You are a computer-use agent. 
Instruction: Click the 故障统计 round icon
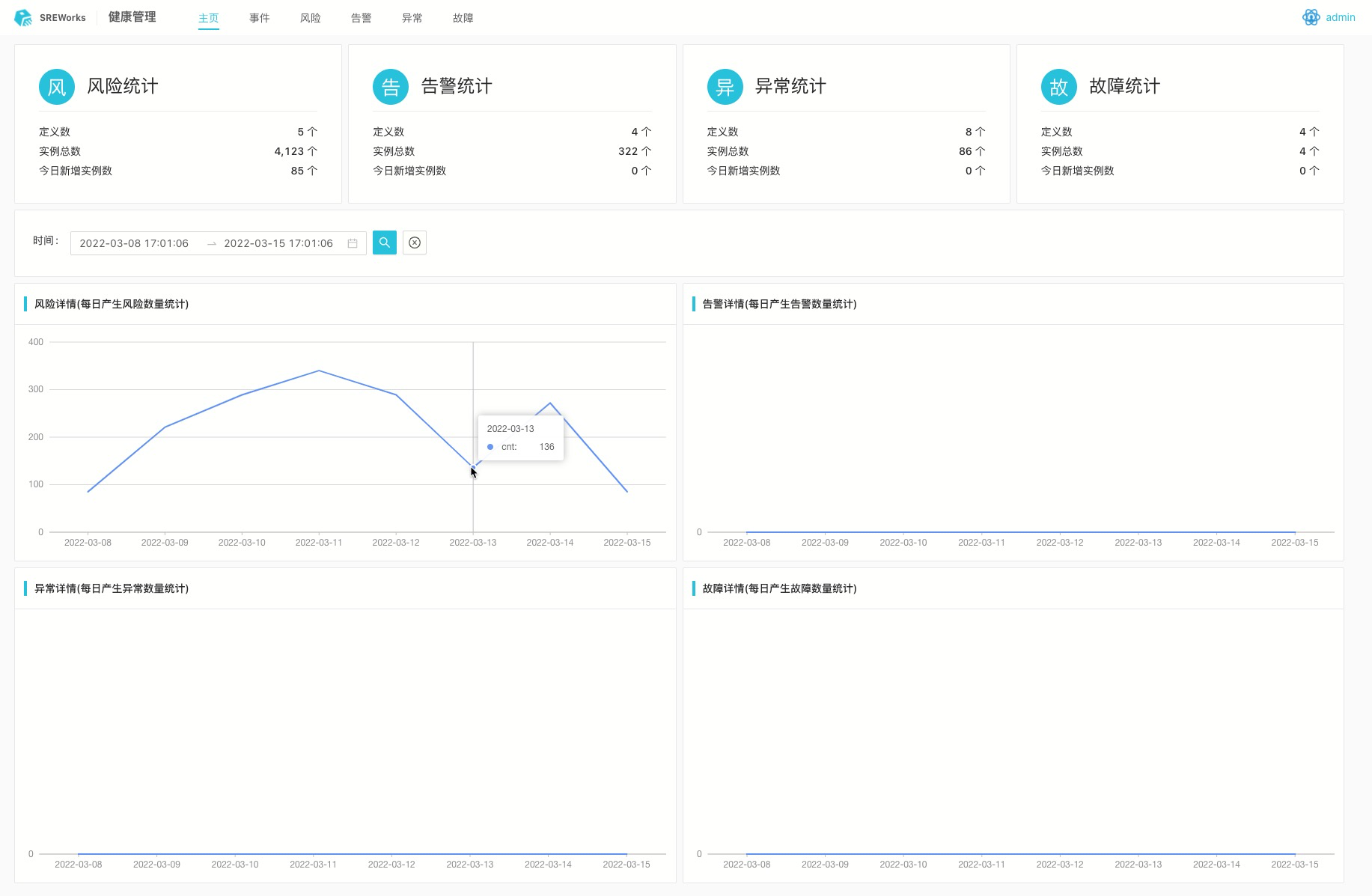coord(1058,87)
